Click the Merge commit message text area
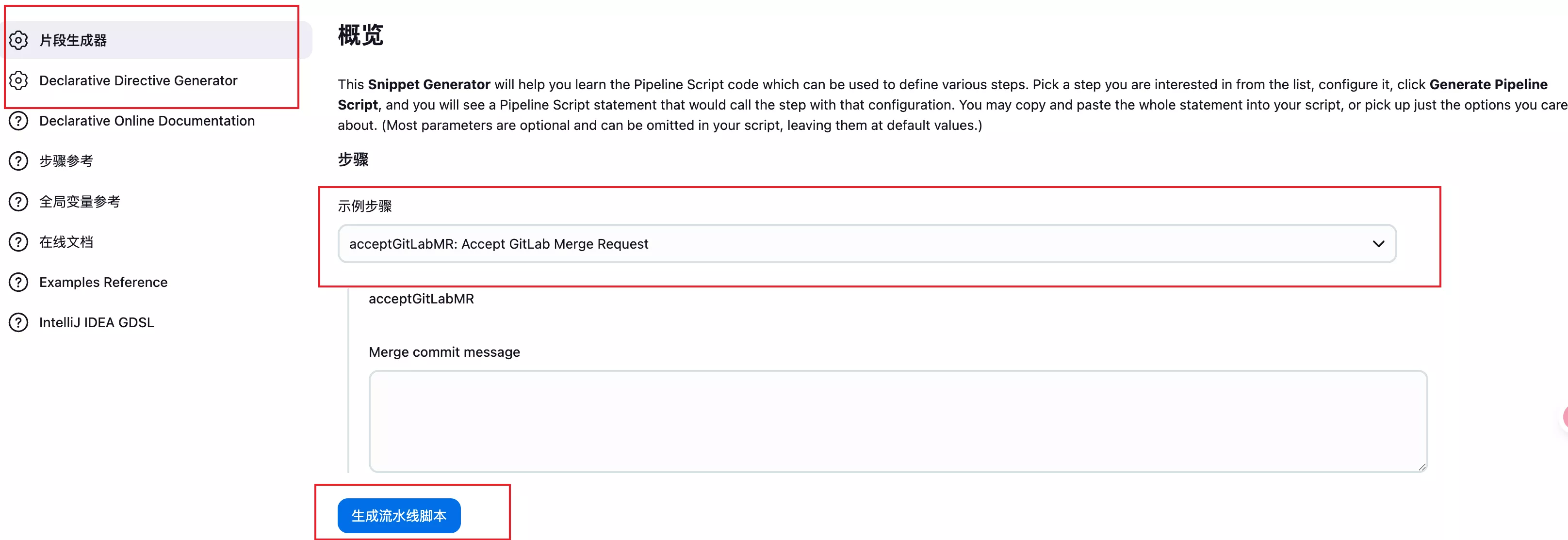 click(x=897, y=421)
